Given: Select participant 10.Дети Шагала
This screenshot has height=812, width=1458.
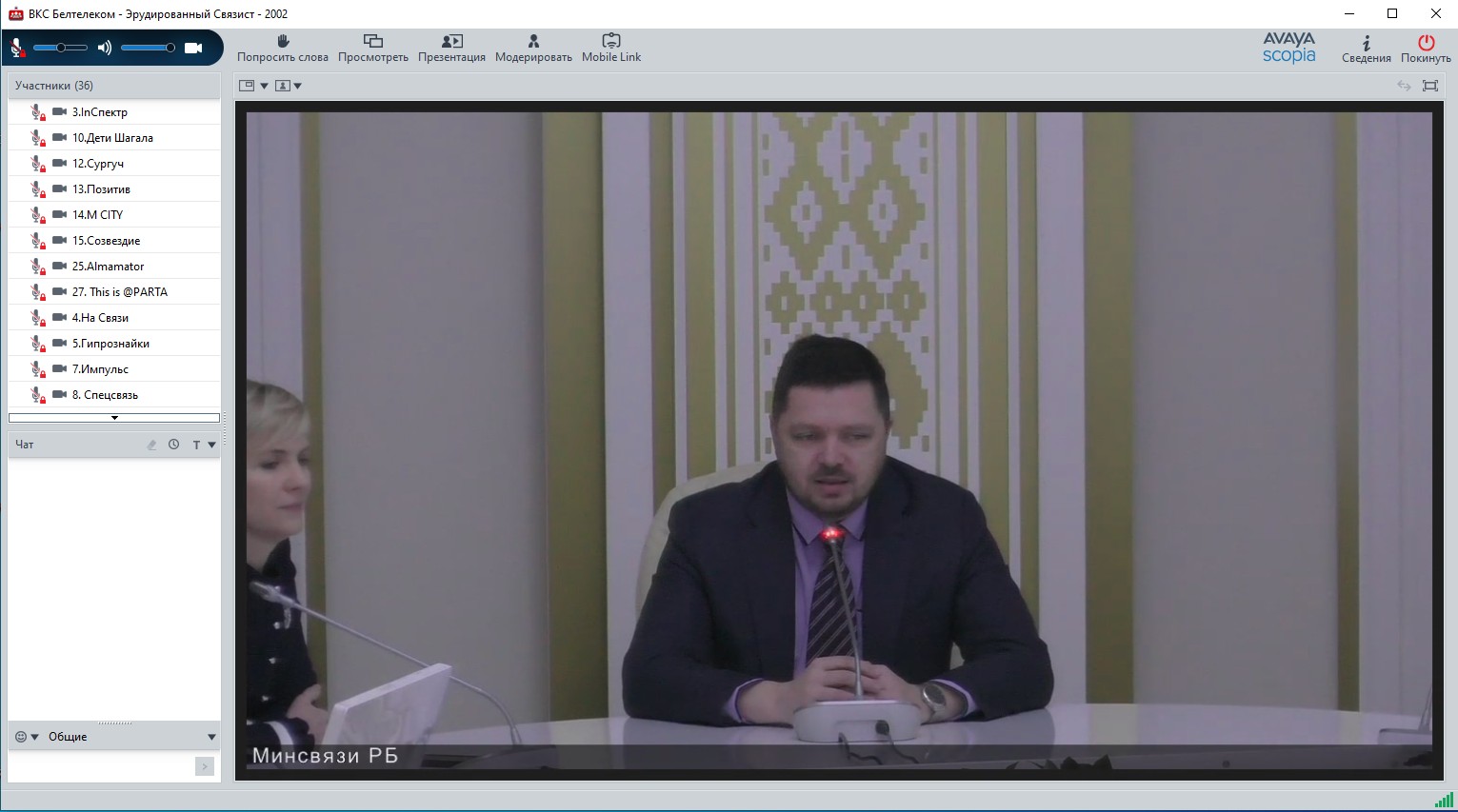Looking at the screenshot, I should pos(114,138).
